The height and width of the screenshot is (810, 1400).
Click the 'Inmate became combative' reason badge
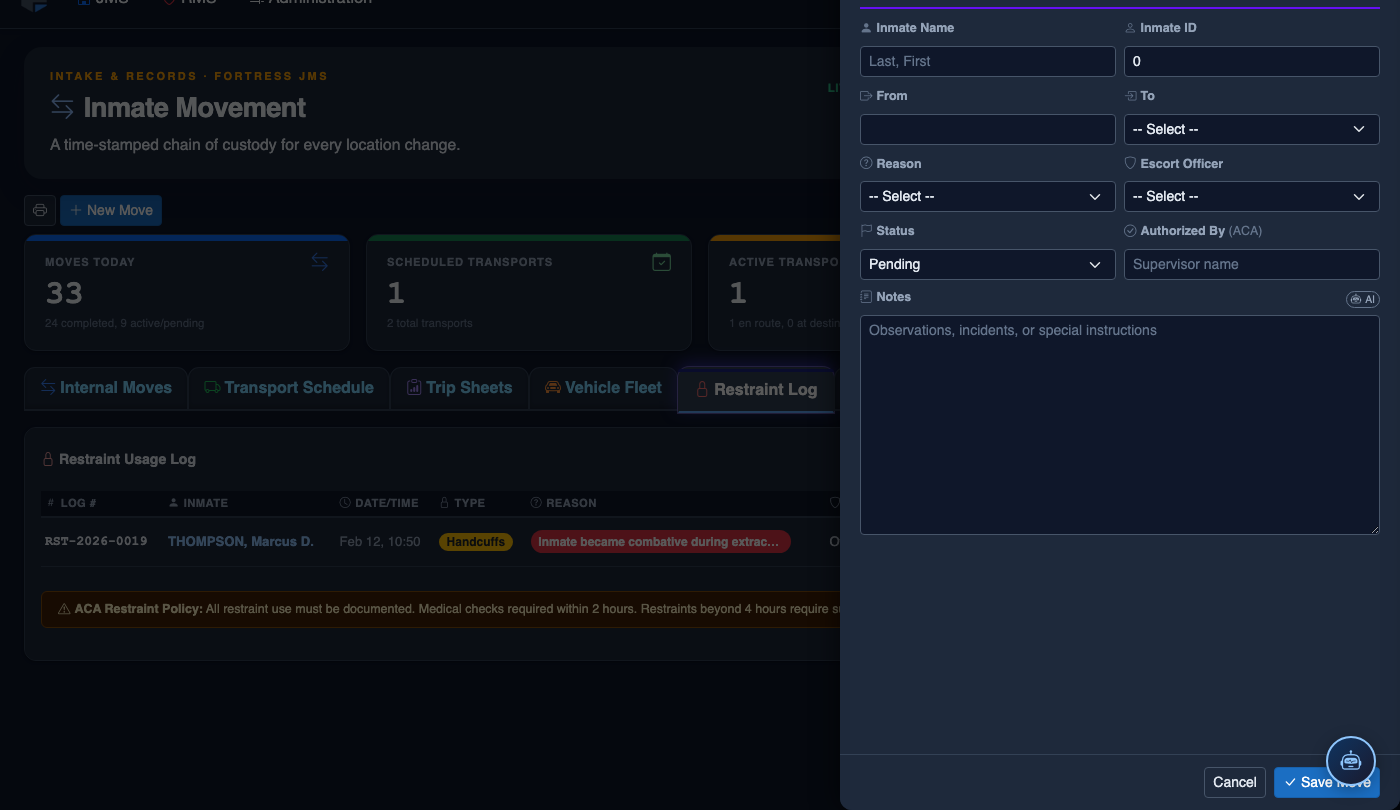(x=660, y=541)
